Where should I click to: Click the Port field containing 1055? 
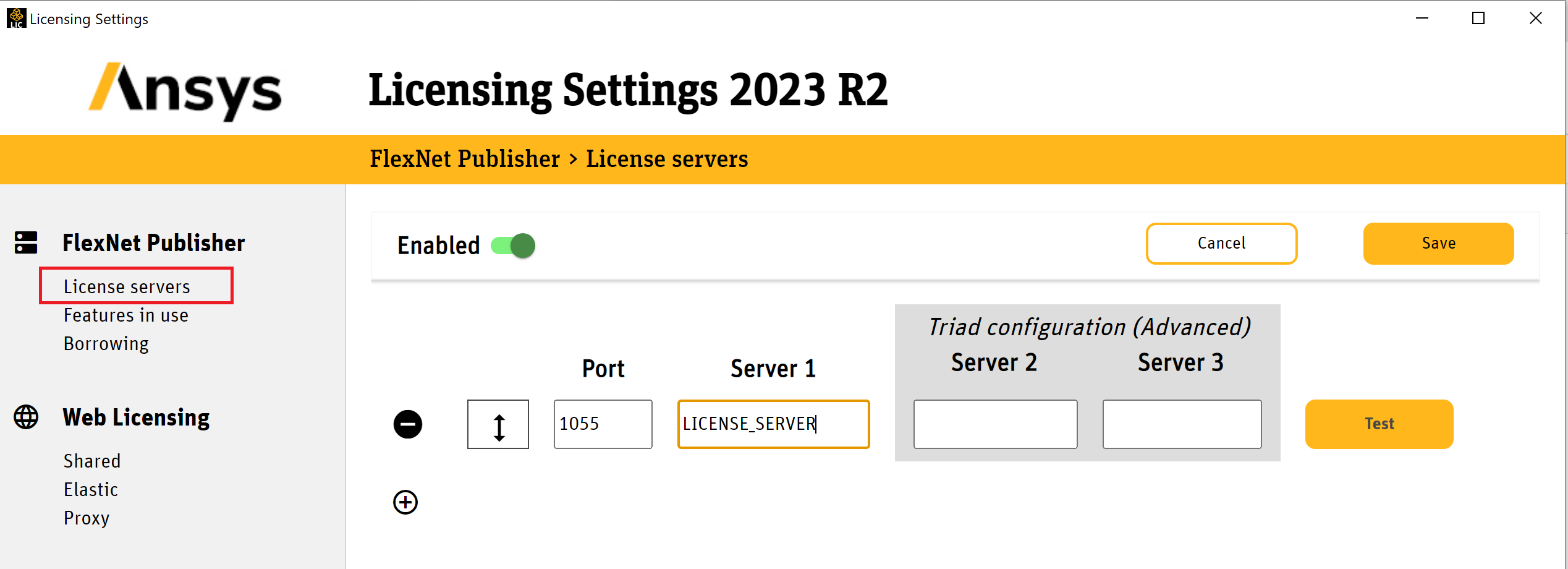point(603,424)
